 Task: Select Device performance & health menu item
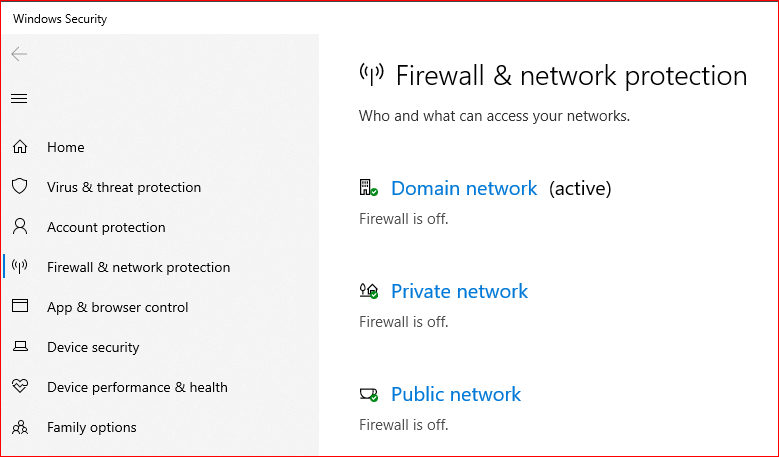click(x=137, y=387)
